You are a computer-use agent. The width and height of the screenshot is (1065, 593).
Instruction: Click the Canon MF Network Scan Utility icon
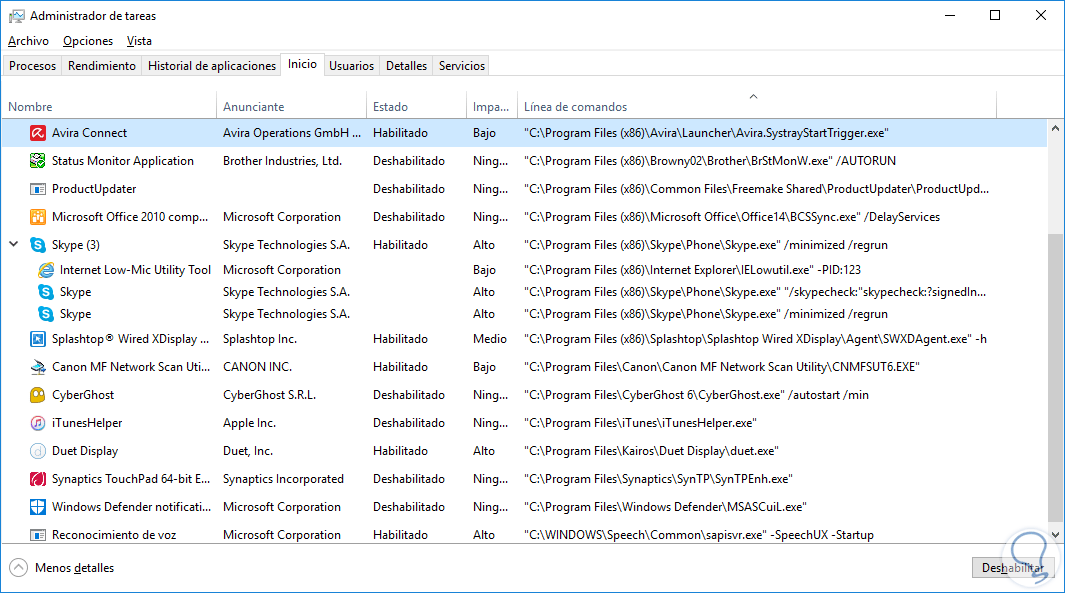click(x=38, y=367)
